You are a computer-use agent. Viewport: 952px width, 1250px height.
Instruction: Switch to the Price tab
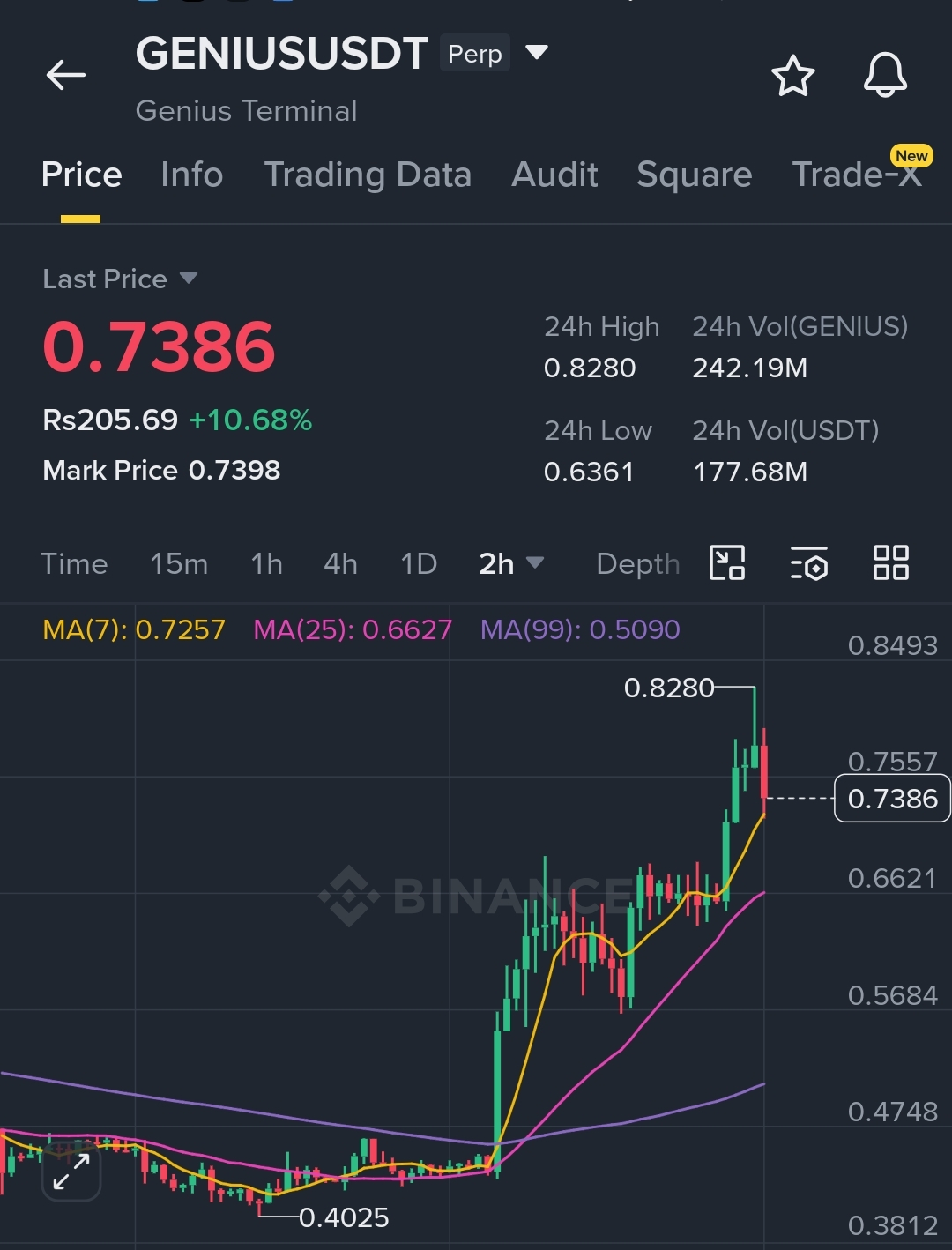tap(81, 175)
